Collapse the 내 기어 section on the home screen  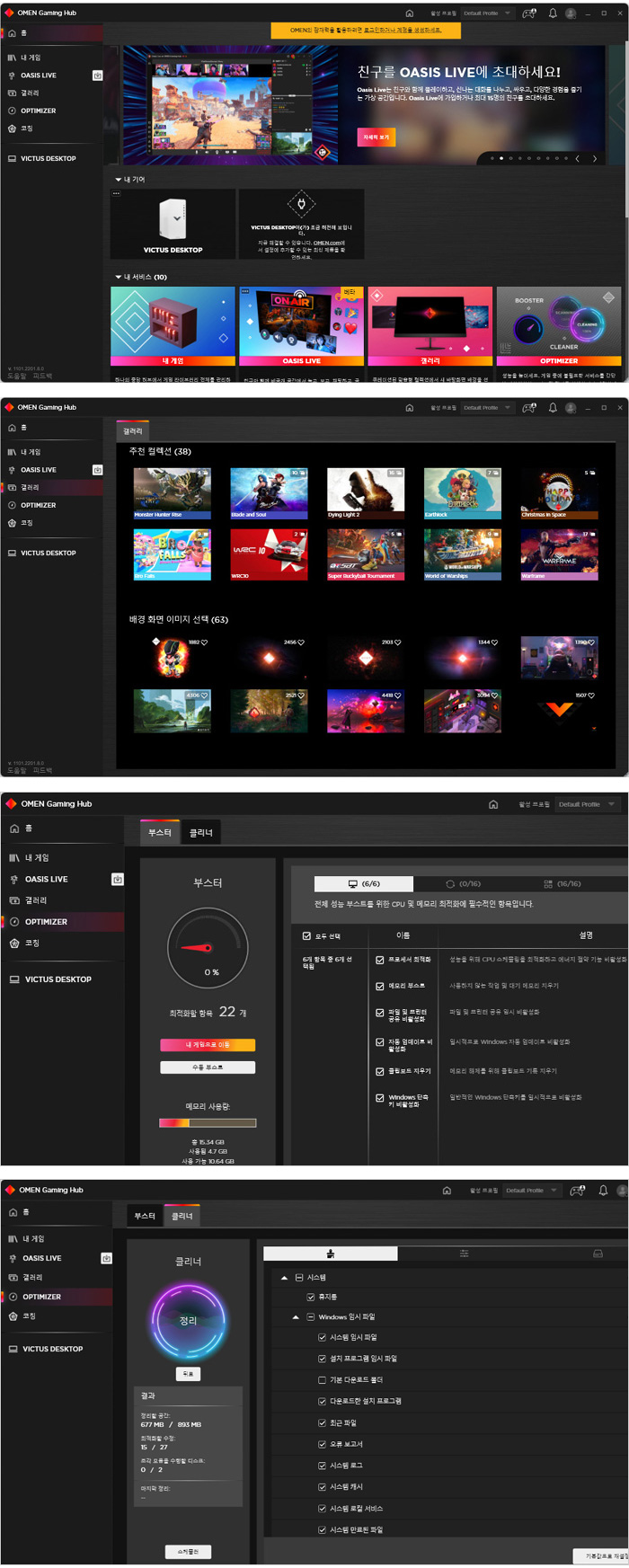tap(118, 180)
